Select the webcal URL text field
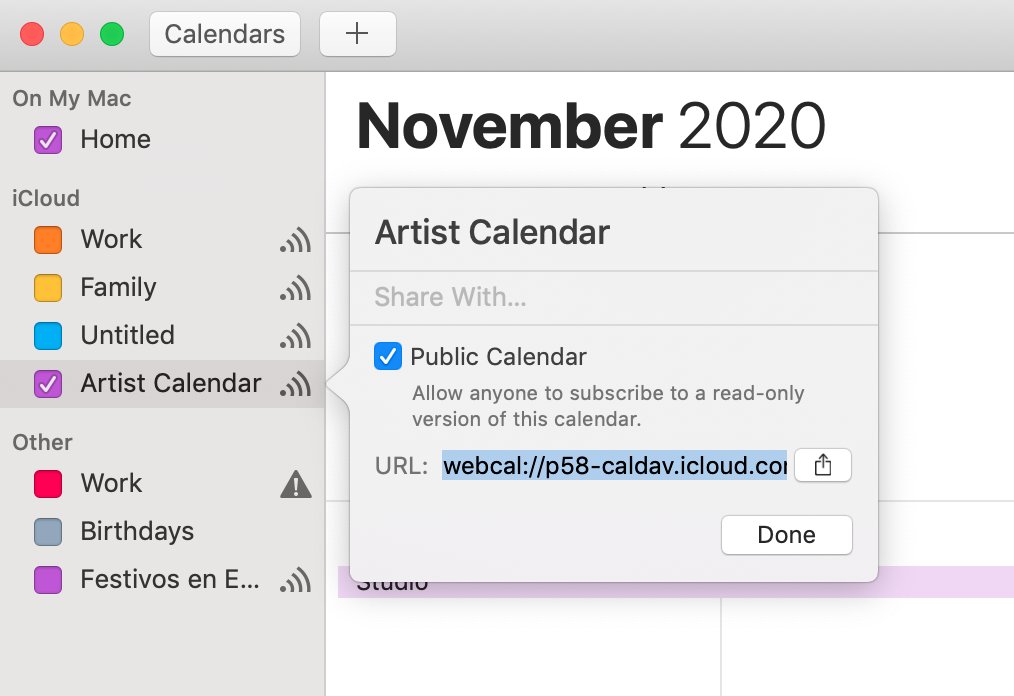The width and height of the screenshot is (1014, 696). [x=614, y=465]
